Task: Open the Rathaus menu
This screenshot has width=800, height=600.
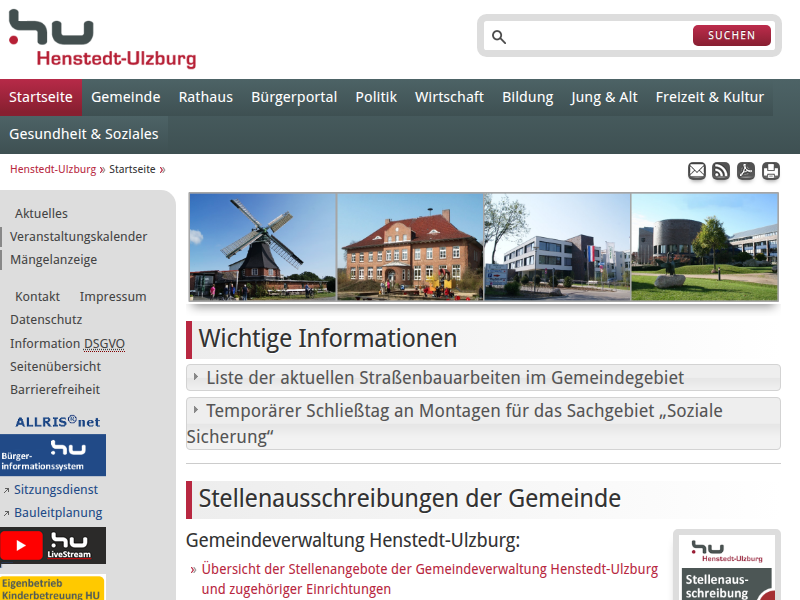Action: point(206,97)
